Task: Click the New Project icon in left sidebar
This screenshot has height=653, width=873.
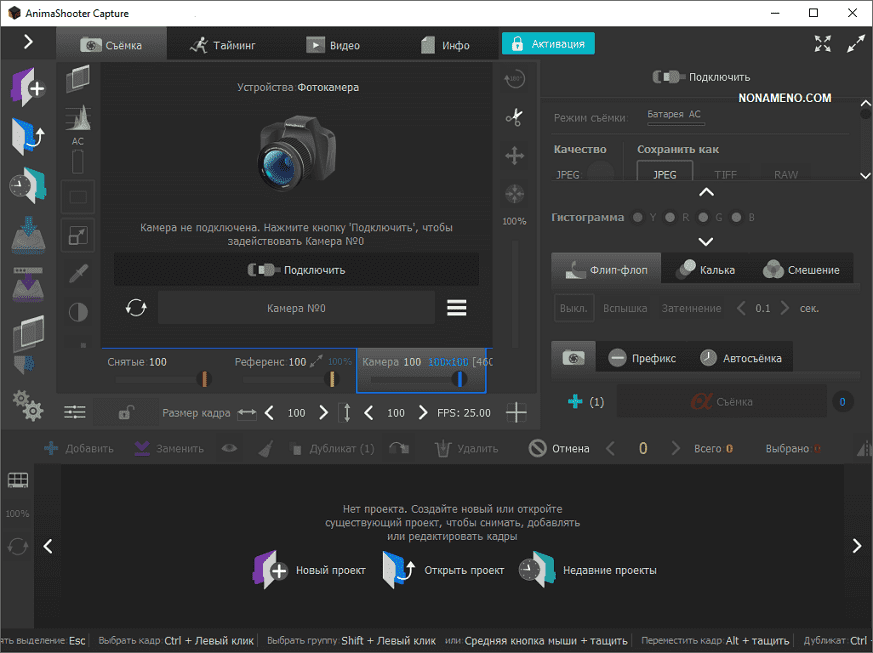Action: pyautogui.click(x=28, y=87)
